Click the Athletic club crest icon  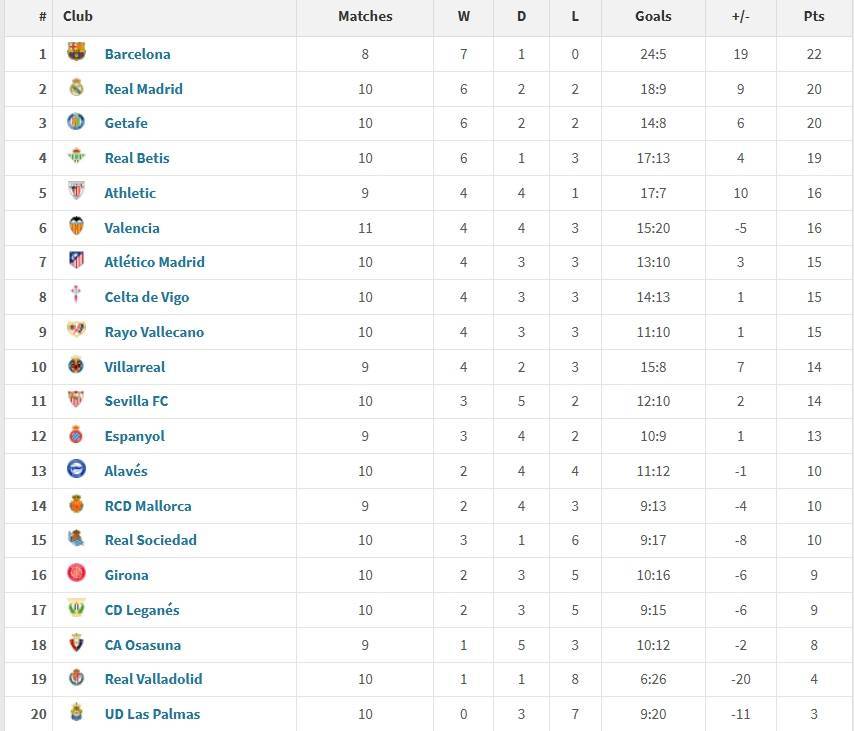(76, 192)
